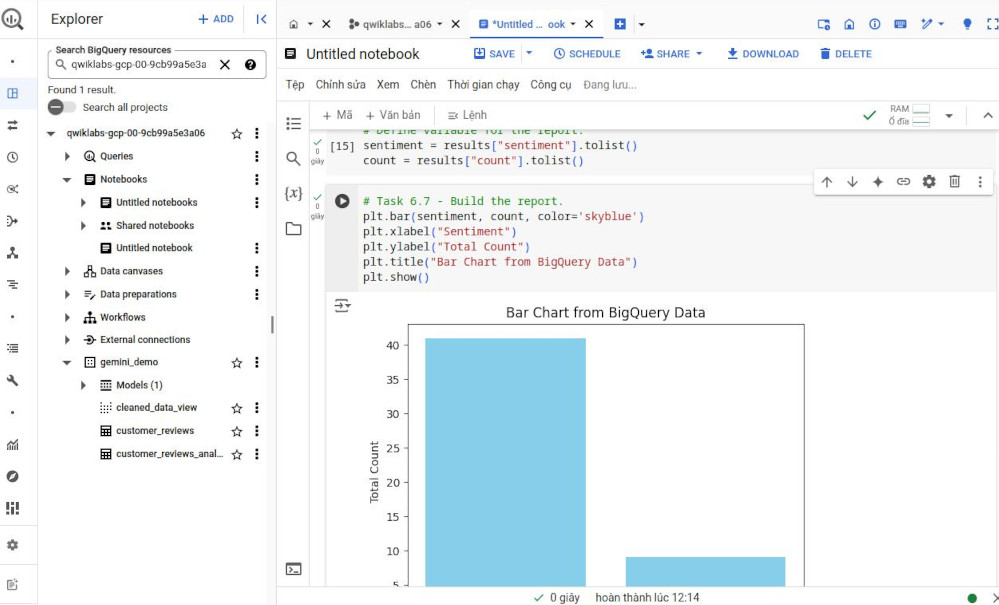Expand the External connections node
Viewport: 999px width, 605px height.
(x=68, y=340)
